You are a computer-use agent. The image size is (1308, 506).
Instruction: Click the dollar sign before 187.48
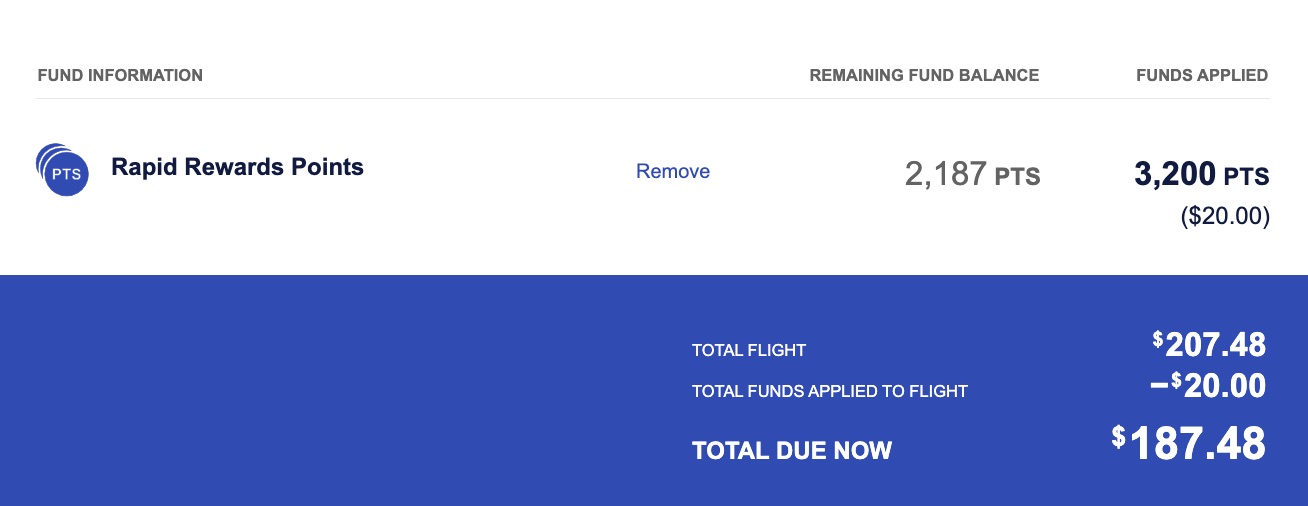click(1119, 437)
